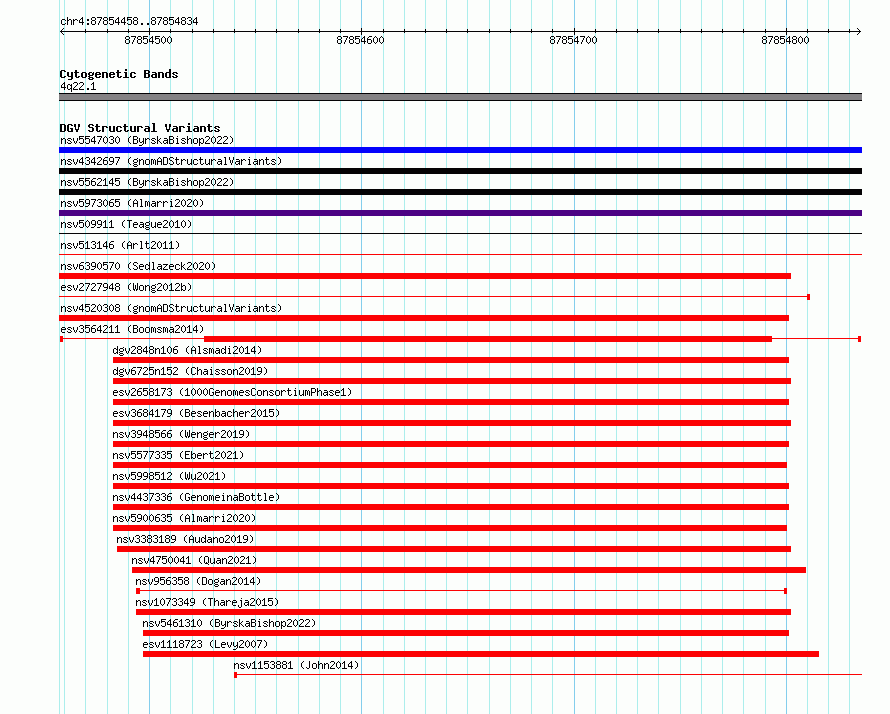The width and height of the screenshot is (890, 714).
Task: Click nsv5998512 (Wu2021) label
Action: [169, 476]
